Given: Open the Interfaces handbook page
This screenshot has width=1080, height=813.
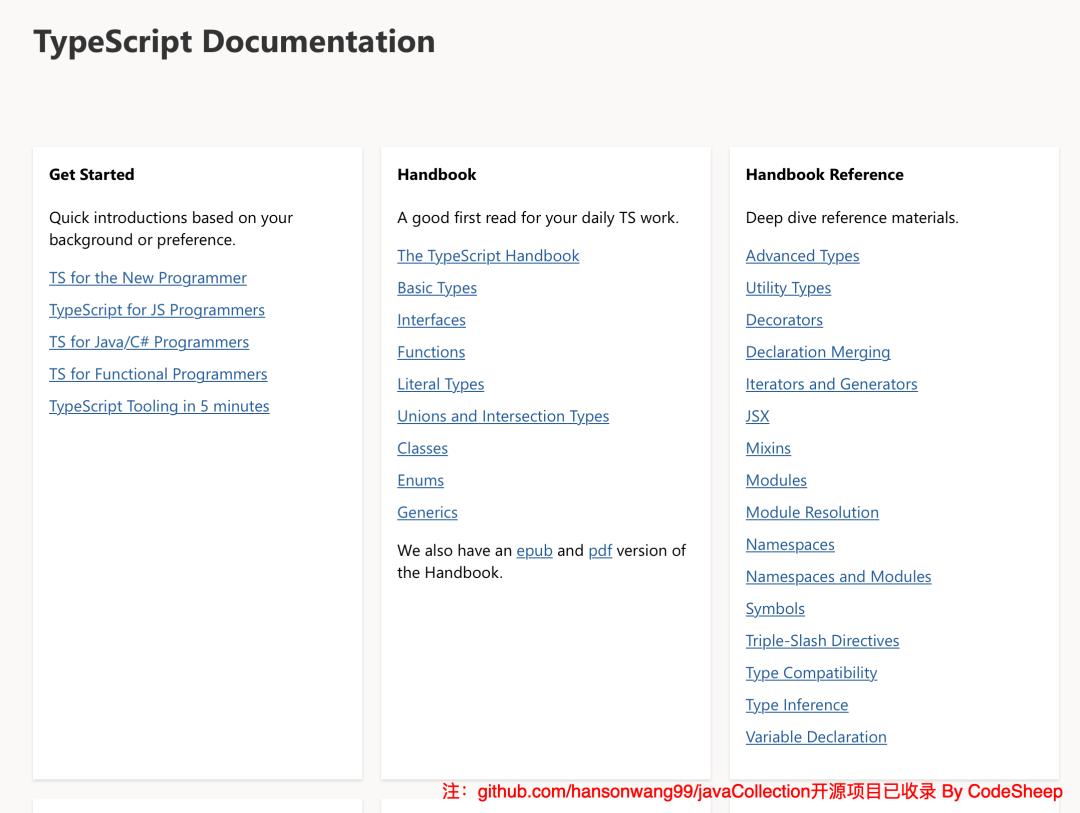Looking at the screenshot, I should coord(431,320).
